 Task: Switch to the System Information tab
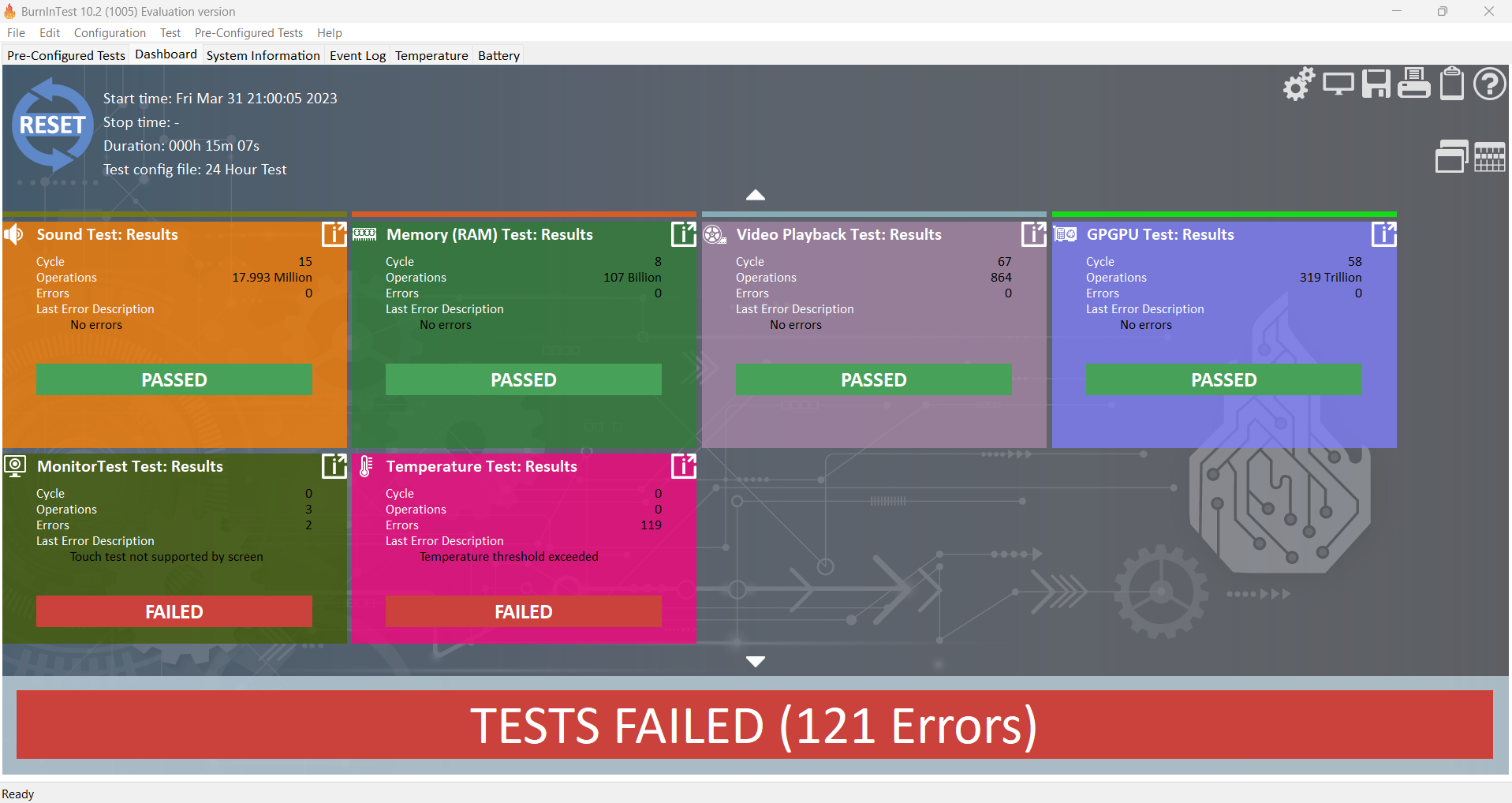click(263, 55)
